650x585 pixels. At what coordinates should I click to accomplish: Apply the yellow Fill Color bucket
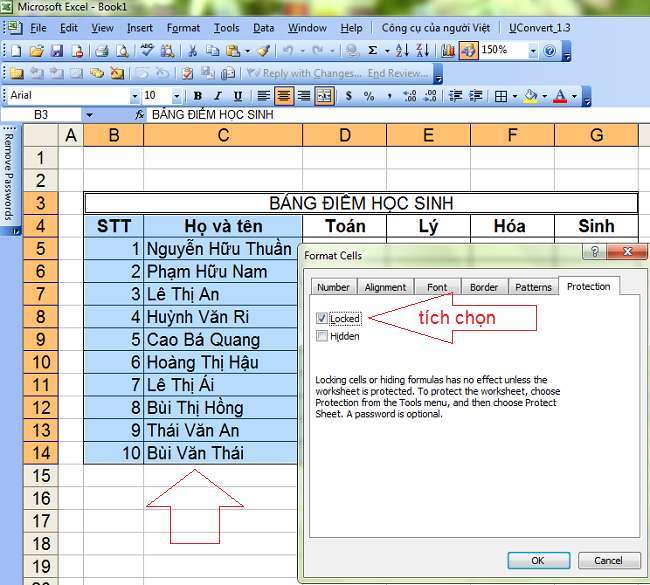[531, 96]
